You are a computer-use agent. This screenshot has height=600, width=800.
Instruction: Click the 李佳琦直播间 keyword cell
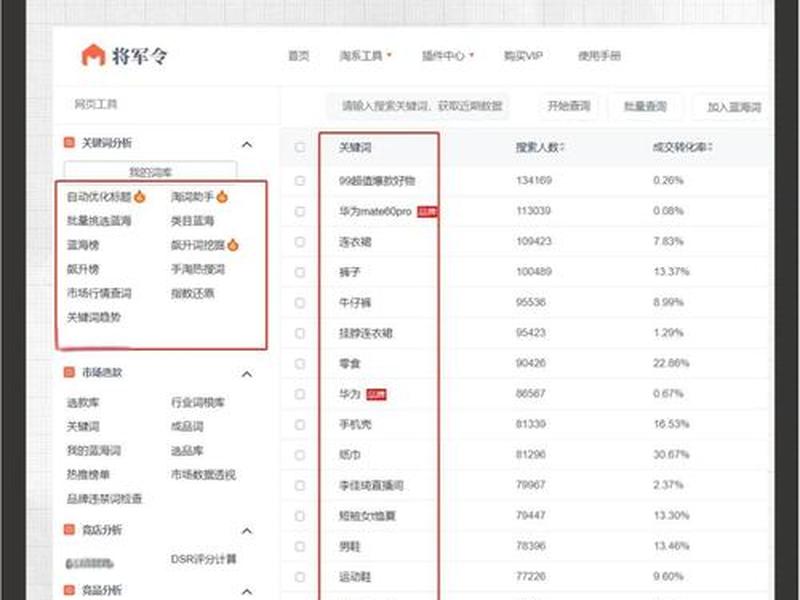(371, 485)
